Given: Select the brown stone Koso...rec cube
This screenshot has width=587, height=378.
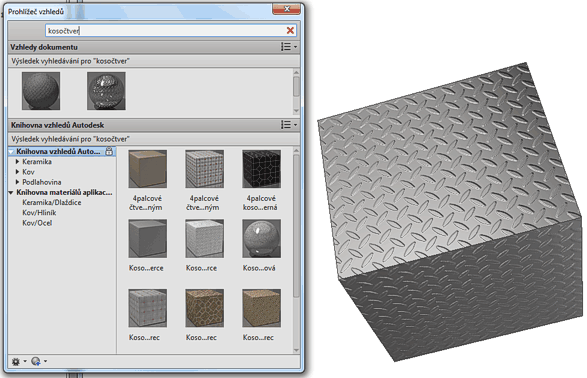Looking at the screenshot, I should (204, 308).
